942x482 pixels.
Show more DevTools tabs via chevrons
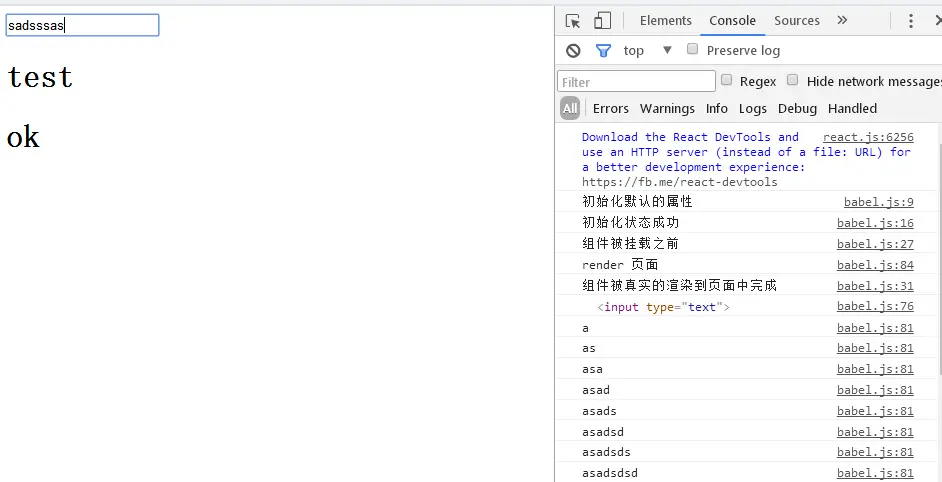point(842,20)
